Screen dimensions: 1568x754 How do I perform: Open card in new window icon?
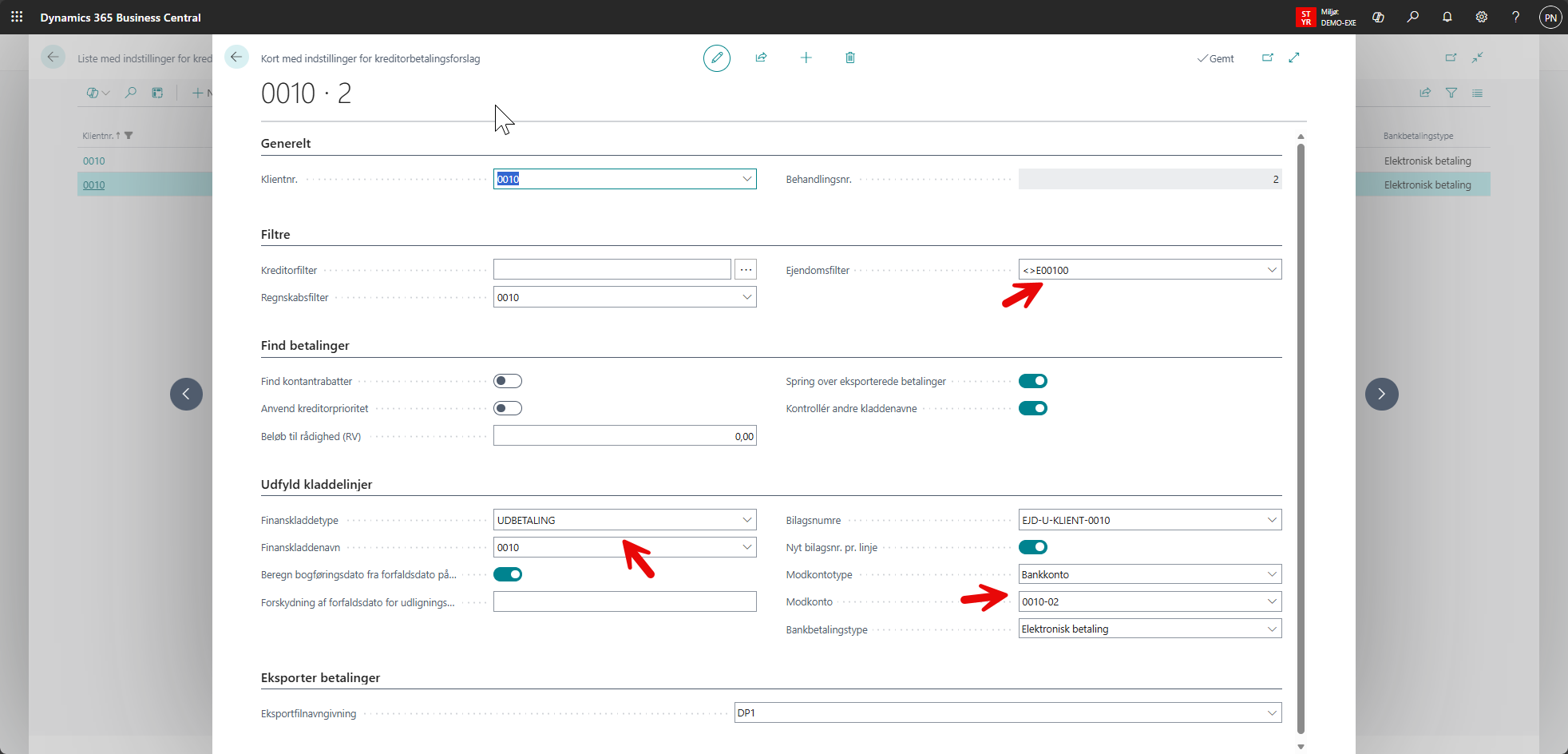tap(1267, 58)
